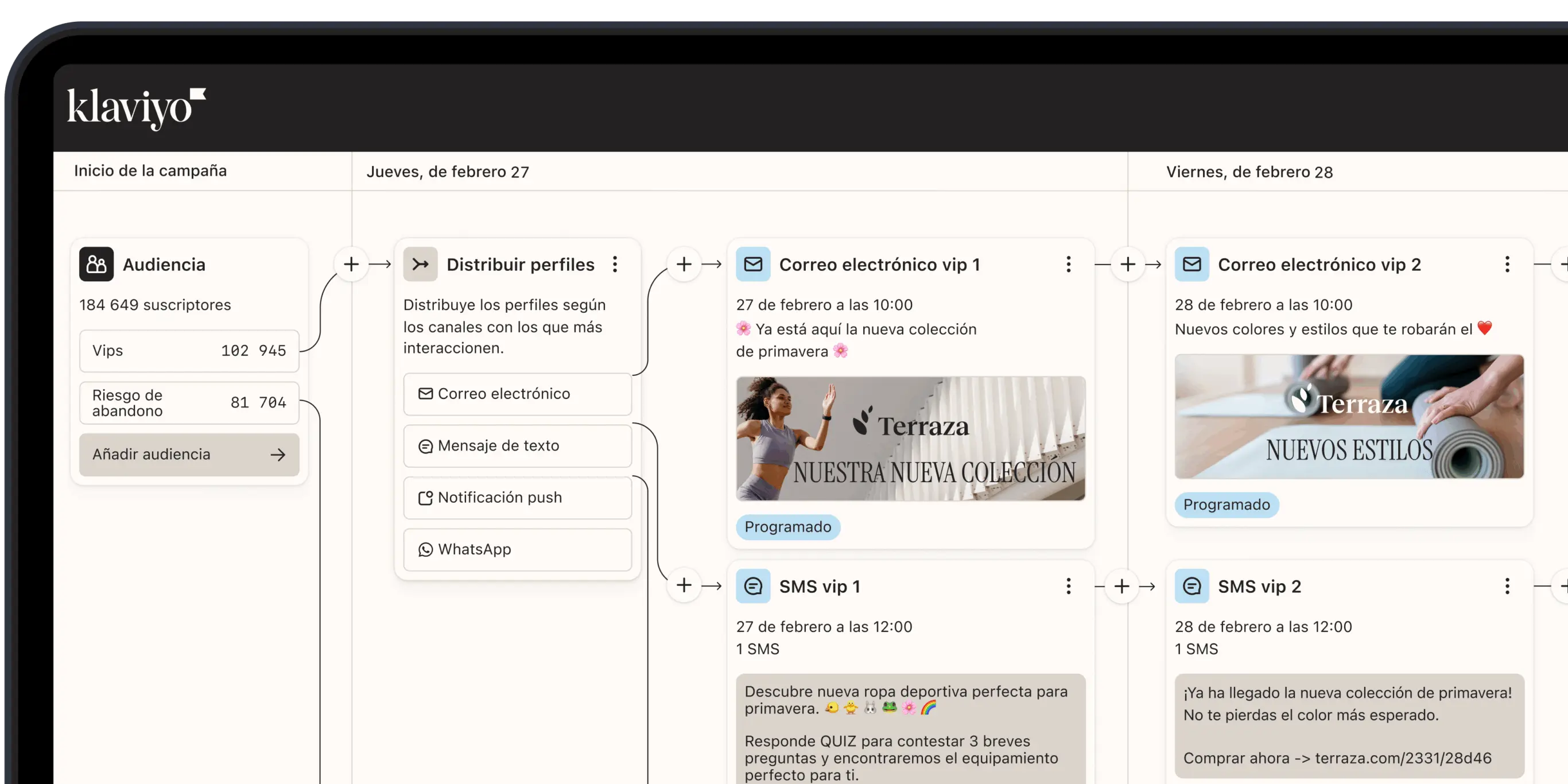Select the Notificación push channel option

tap(517, 498)
